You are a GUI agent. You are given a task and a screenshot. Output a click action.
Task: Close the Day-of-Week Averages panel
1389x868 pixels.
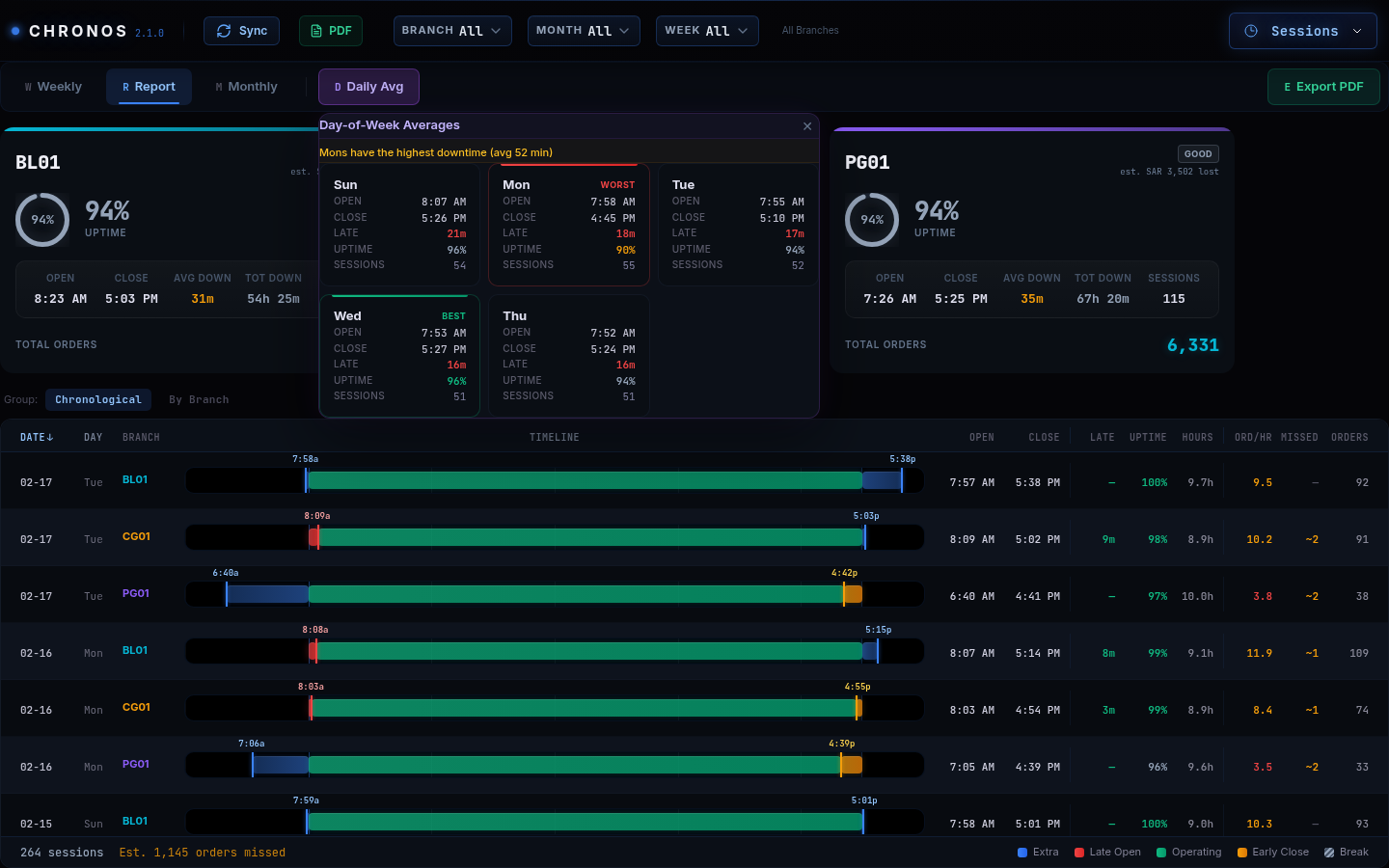807,126
